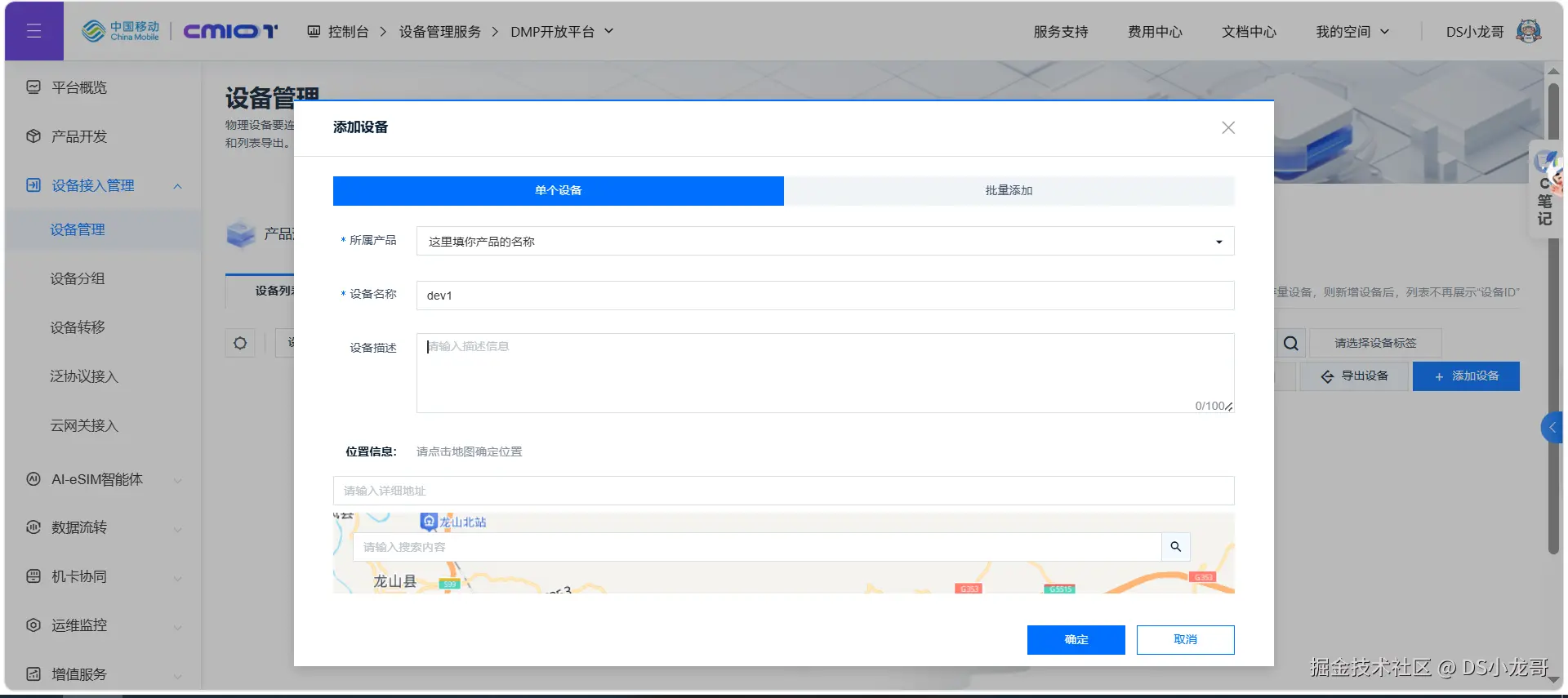Cancel the dialog with 取消

click(1186, 640)
